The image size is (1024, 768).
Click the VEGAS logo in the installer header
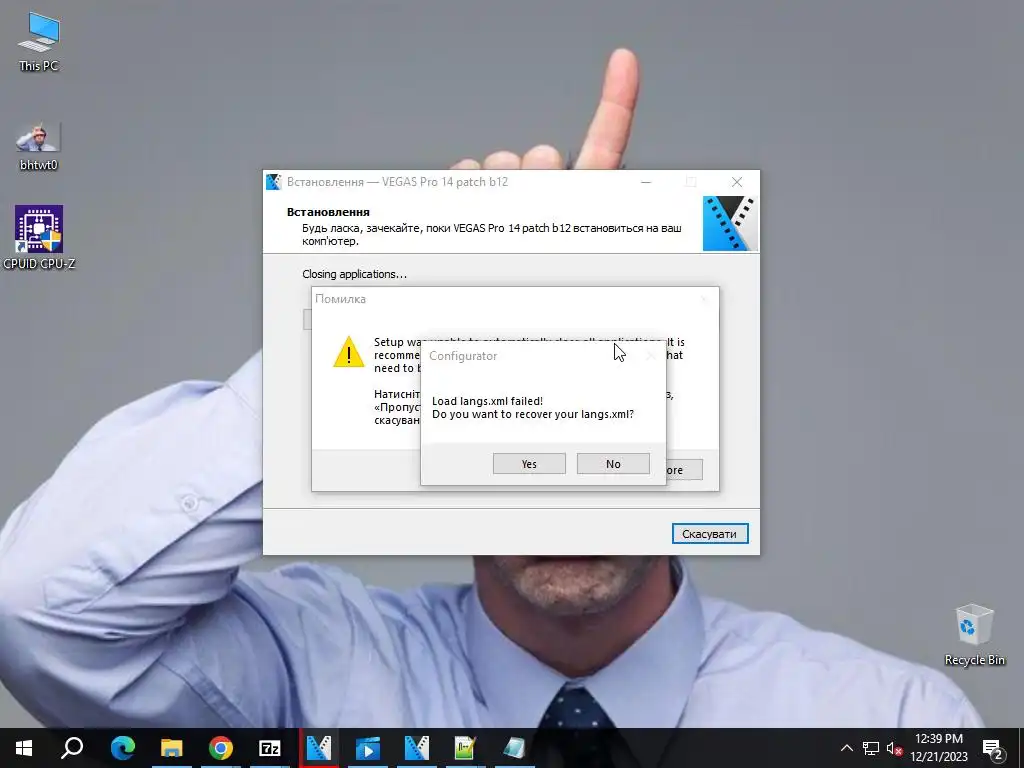[730, 223]
